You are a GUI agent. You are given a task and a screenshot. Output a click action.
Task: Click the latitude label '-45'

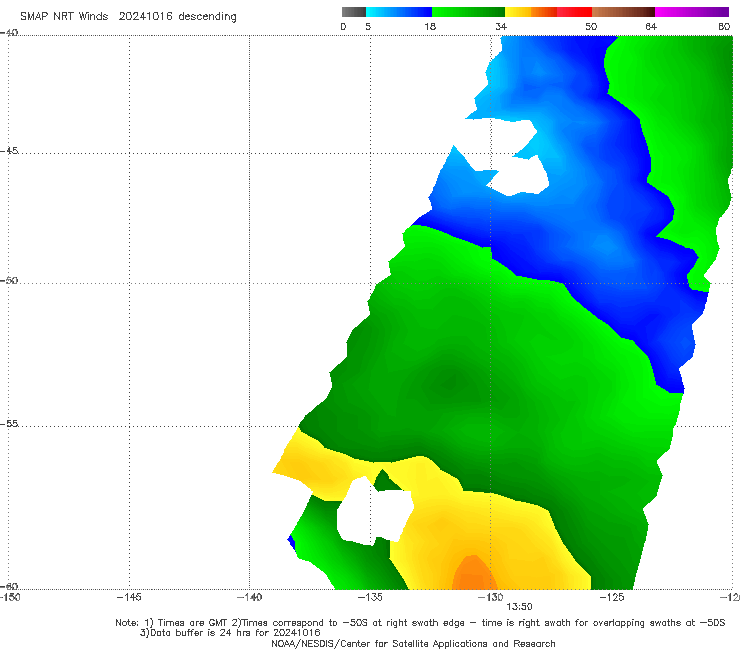tap(9, 151)
